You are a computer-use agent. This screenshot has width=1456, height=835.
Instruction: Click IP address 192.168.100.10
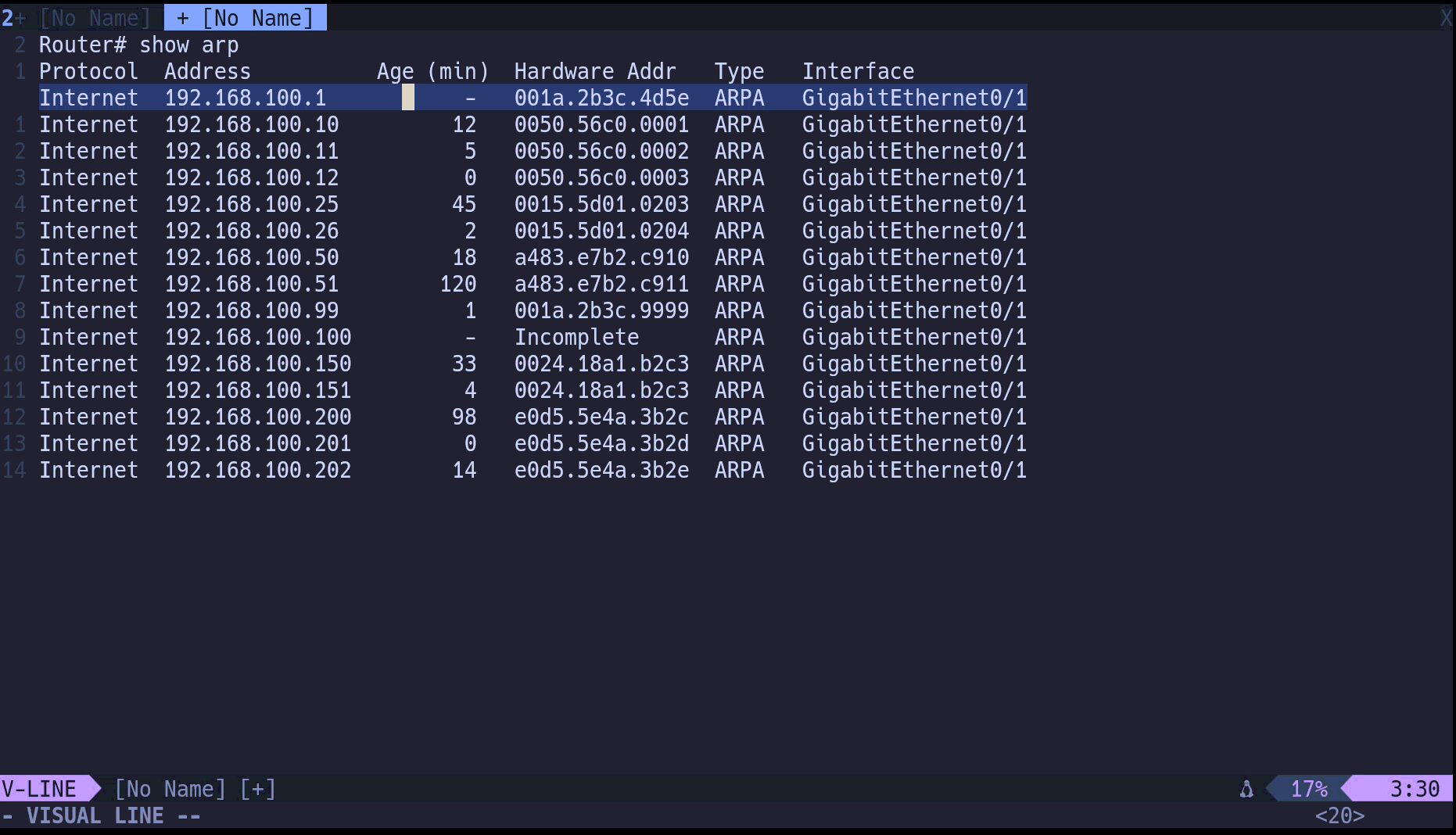pyautogui.click(x=252, y=124)
